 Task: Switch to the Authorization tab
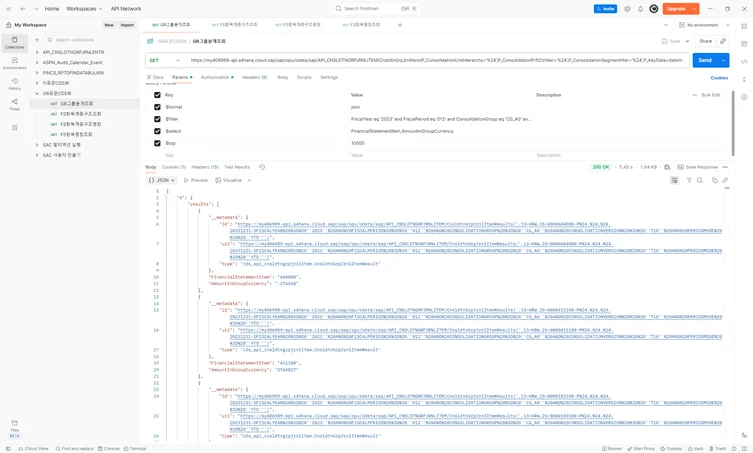[x=215, y=77]
